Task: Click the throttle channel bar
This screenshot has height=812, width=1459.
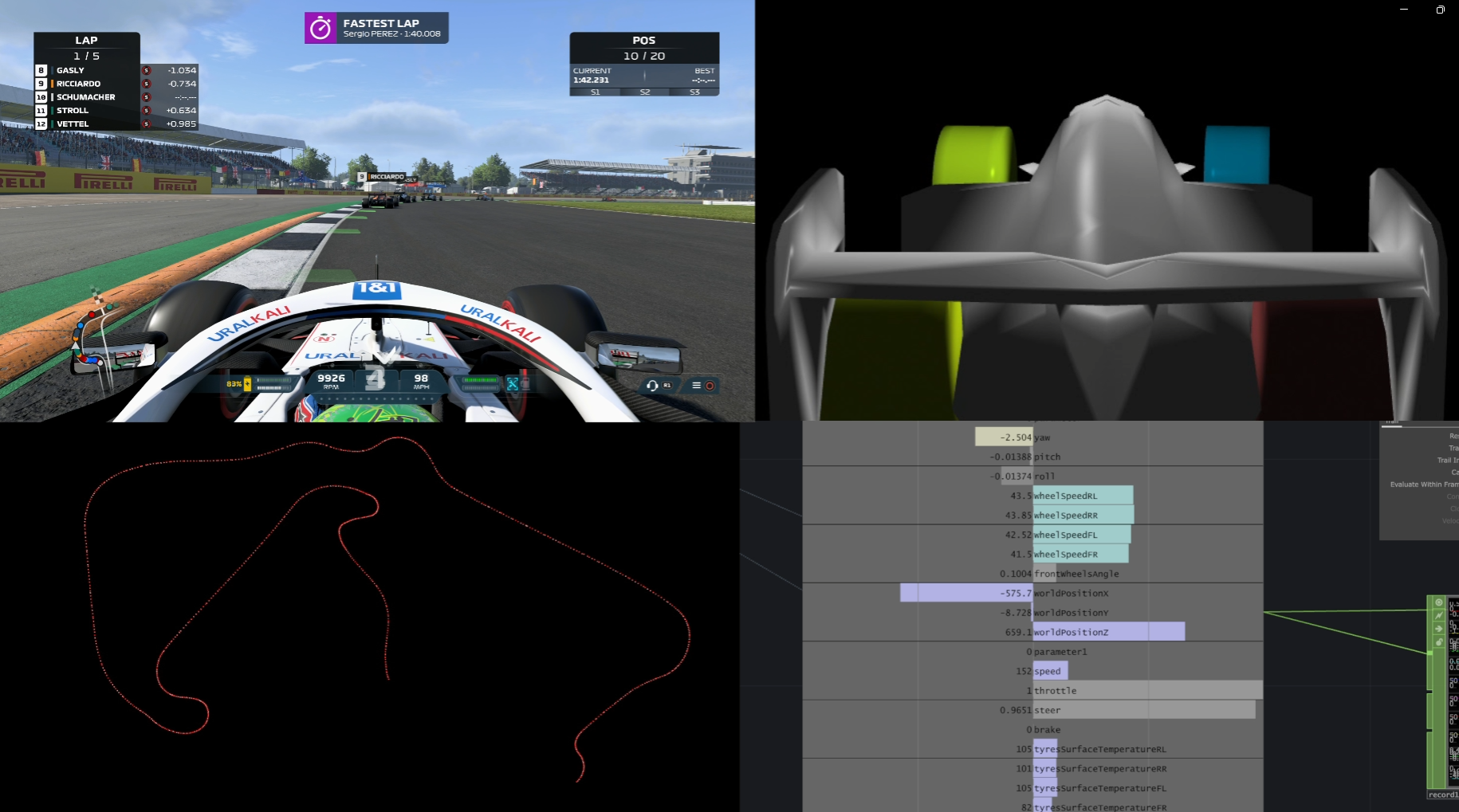Action: (1148, 691)
